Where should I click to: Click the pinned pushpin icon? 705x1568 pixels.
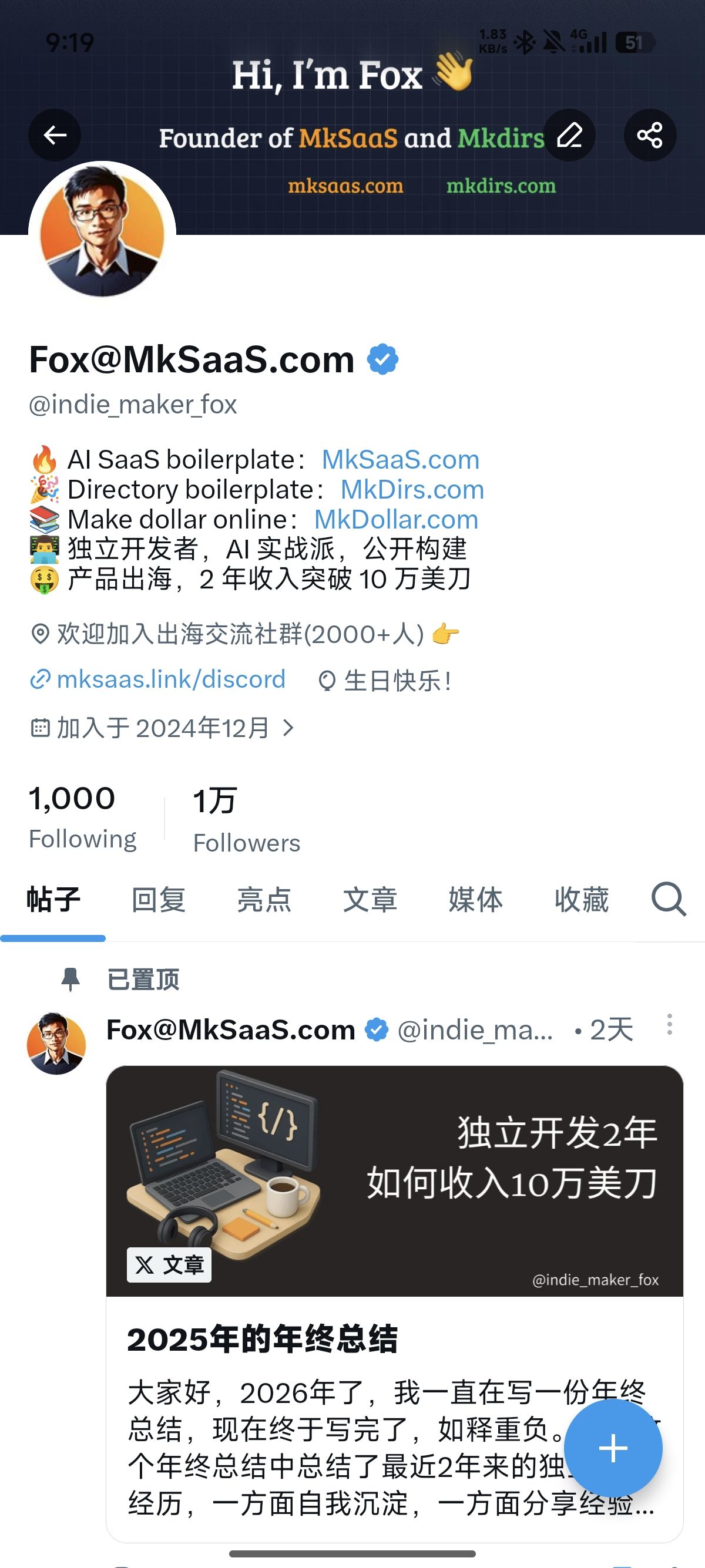(x=70, y=980)
